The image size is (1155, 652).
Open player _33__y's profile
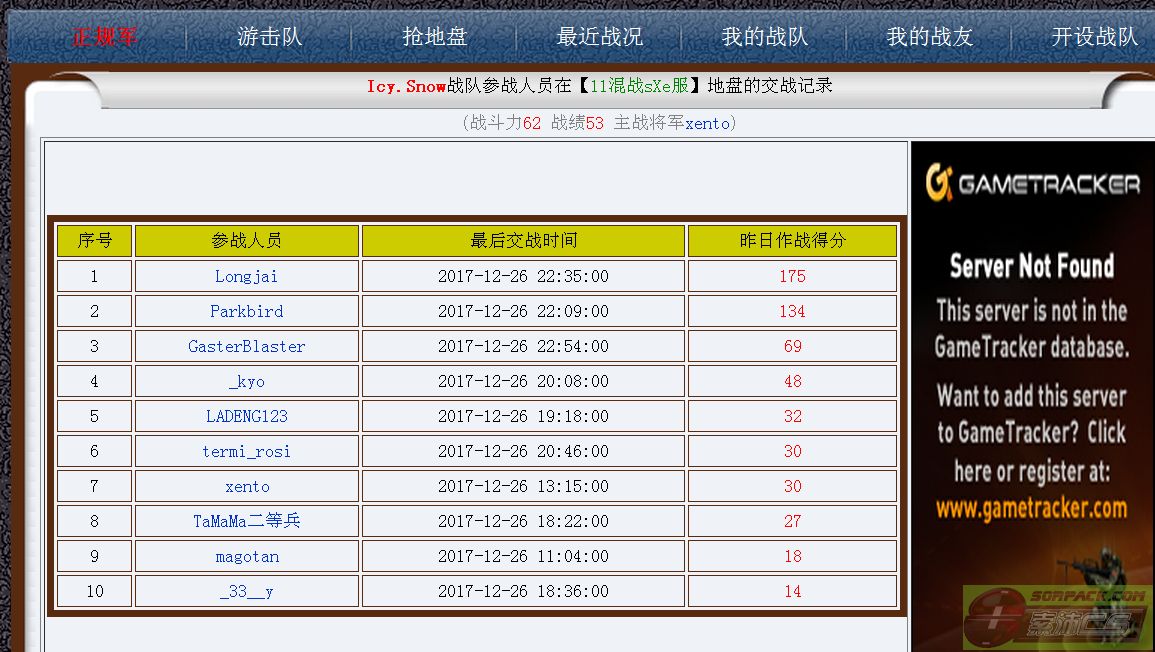tap(247, 592)
